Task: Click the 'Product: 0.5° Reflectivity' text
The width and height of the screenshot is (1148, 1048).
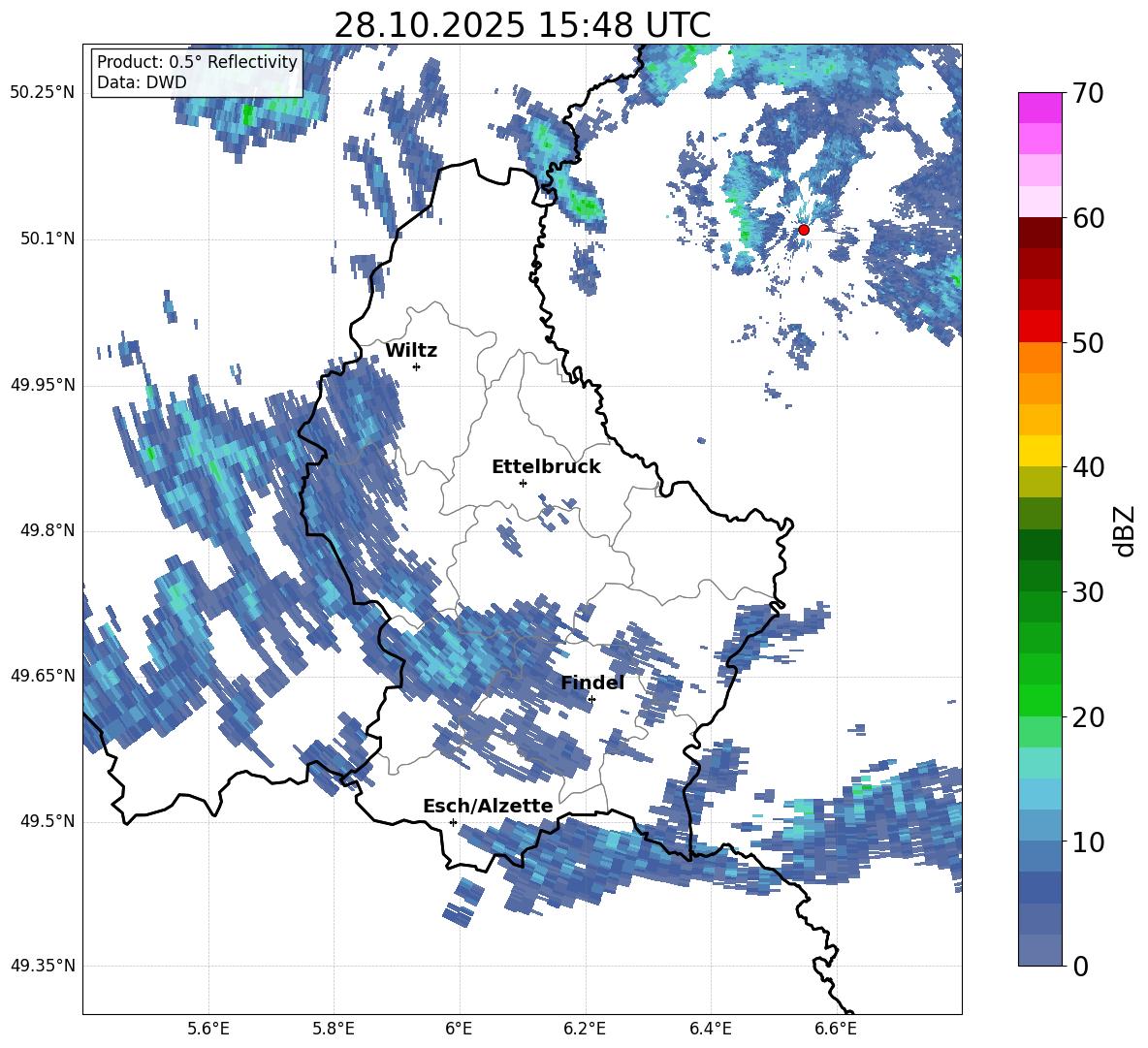Action: point(197,62)
